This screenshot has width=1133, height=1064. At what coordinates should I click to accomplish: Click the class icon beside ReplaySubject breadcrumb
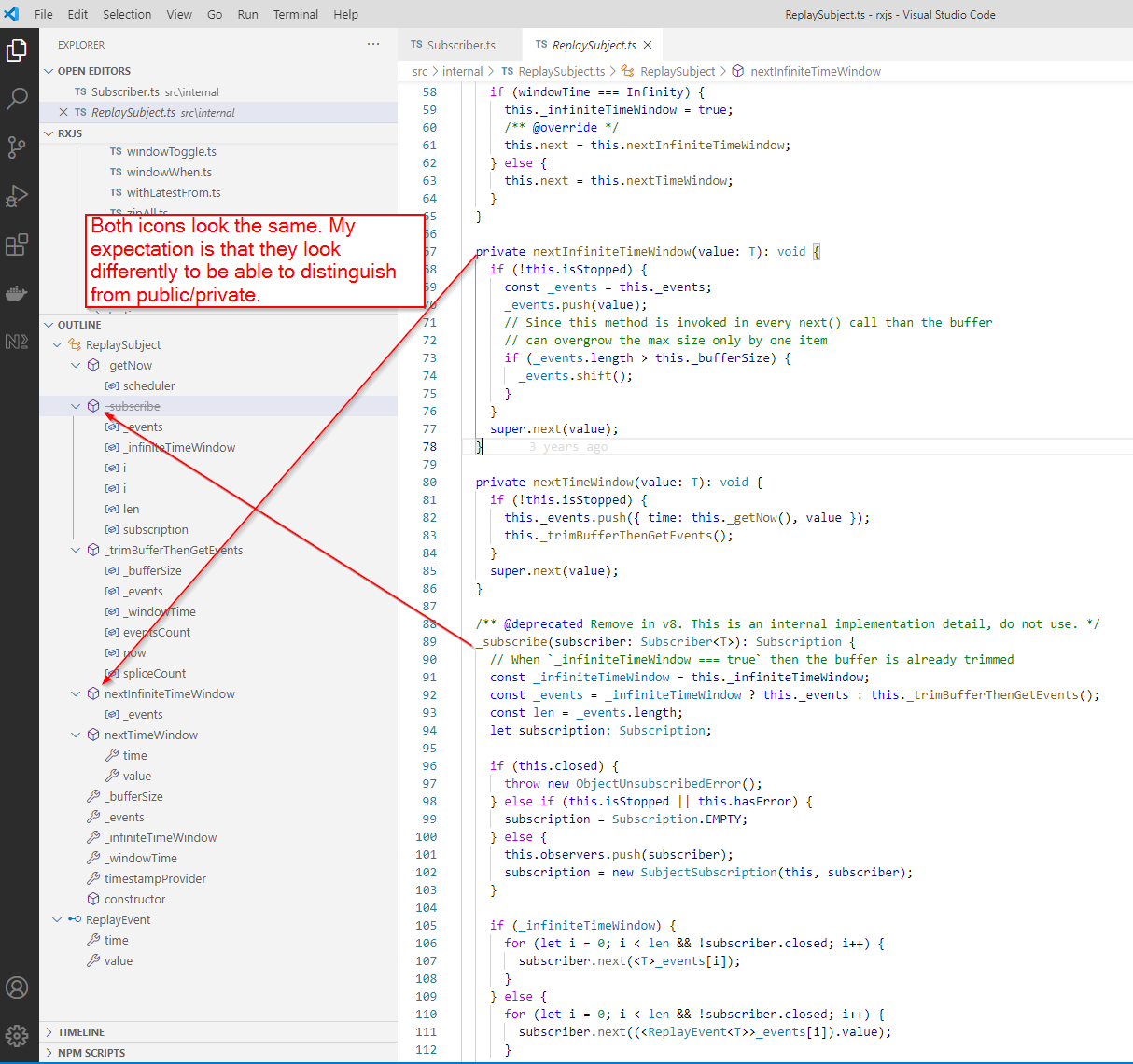[x=627, y=71]
